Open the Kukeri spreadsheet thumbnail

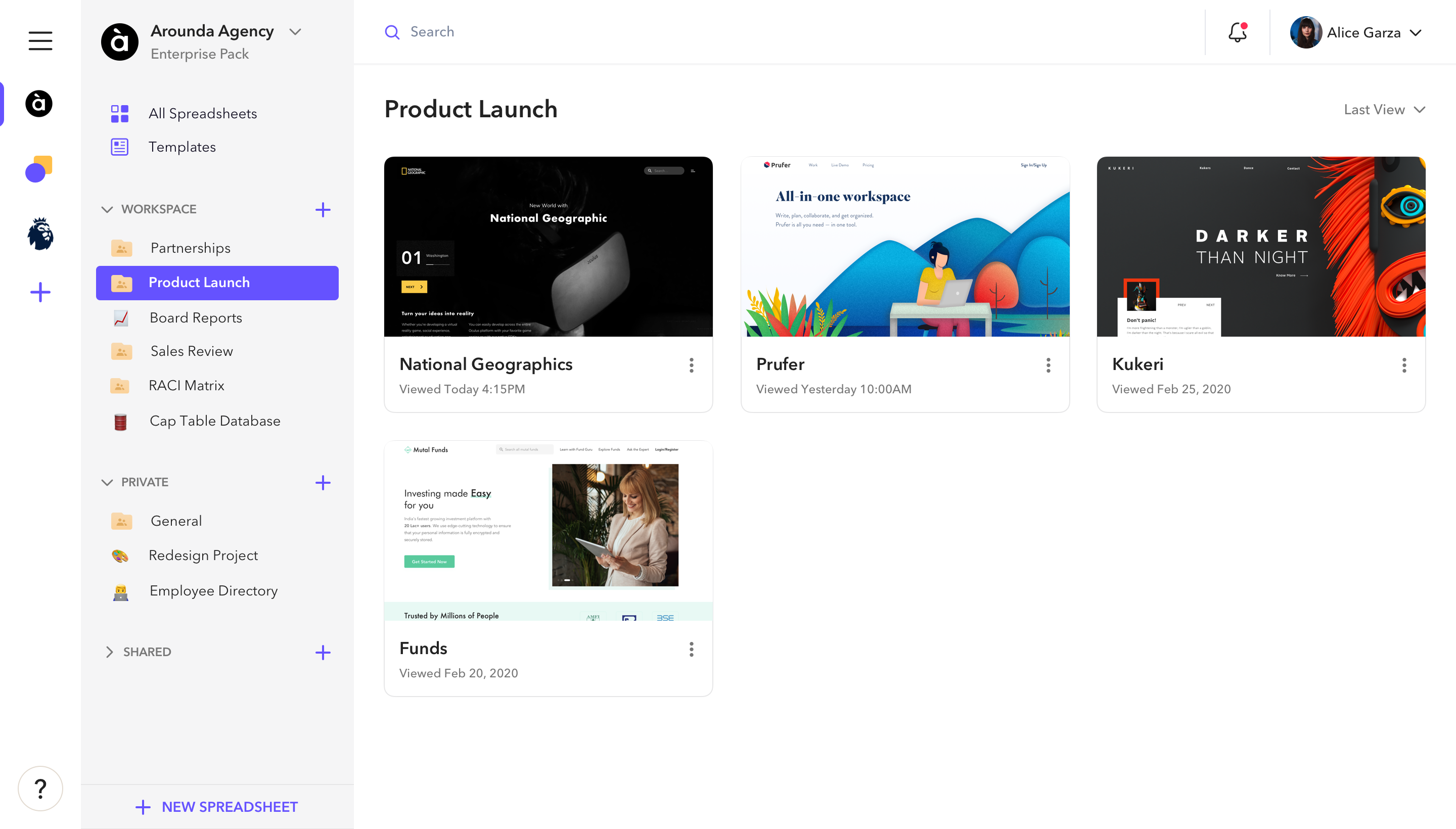[x=1261, y=247]
